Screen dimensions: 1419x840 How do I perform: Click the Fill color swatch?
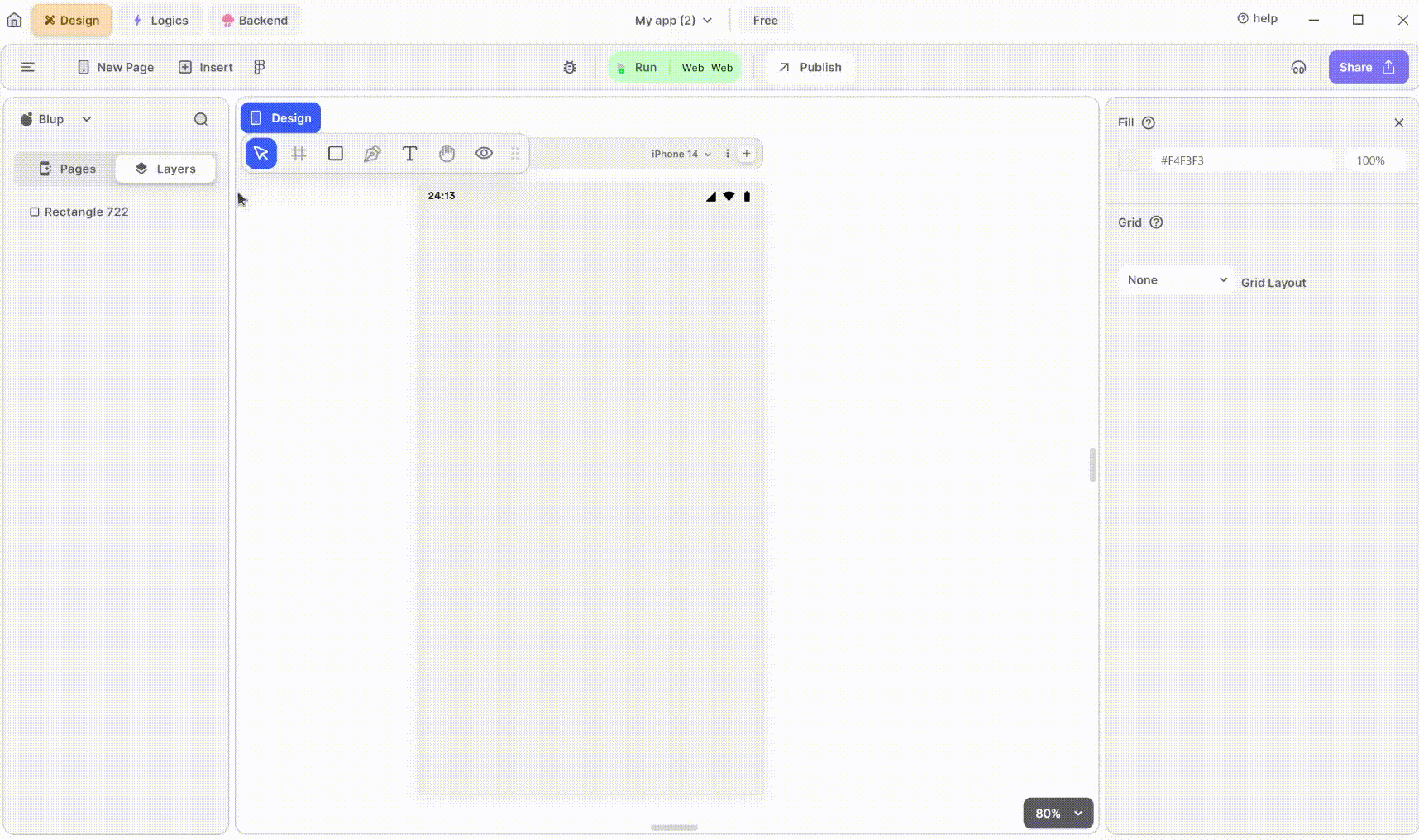tap(1129, 160)
